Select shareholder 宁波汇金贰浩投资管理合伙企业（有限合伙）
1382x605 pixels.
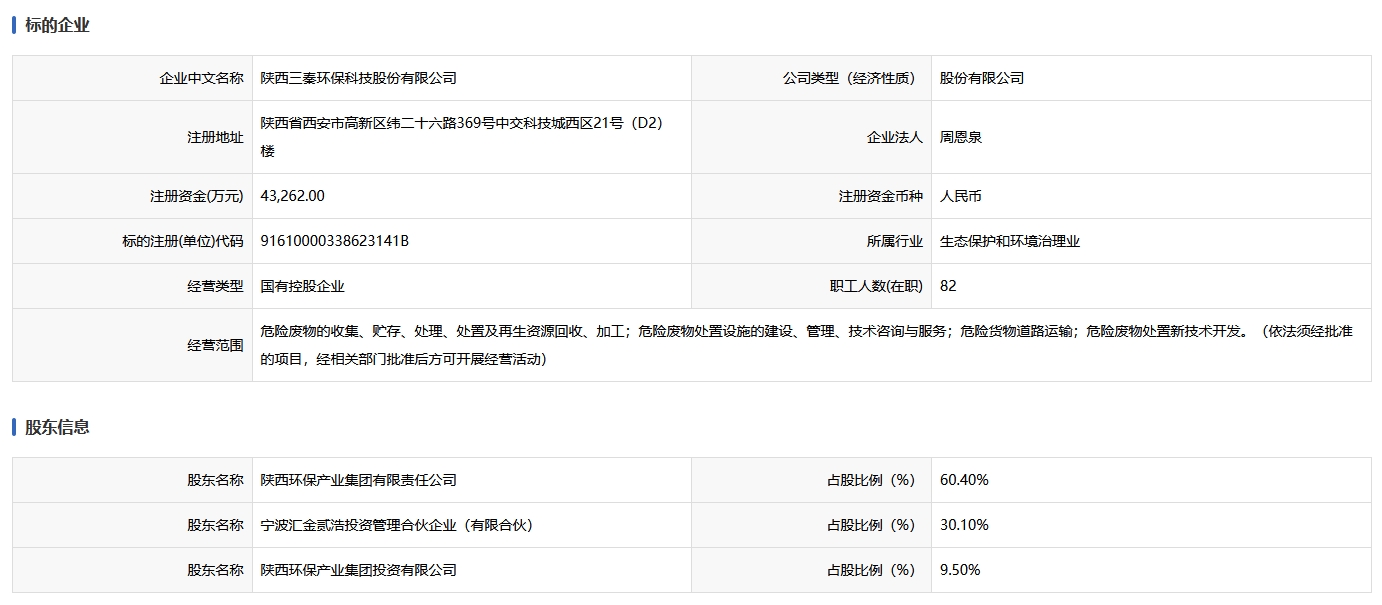pyautogui.click(x=397, y=525)
